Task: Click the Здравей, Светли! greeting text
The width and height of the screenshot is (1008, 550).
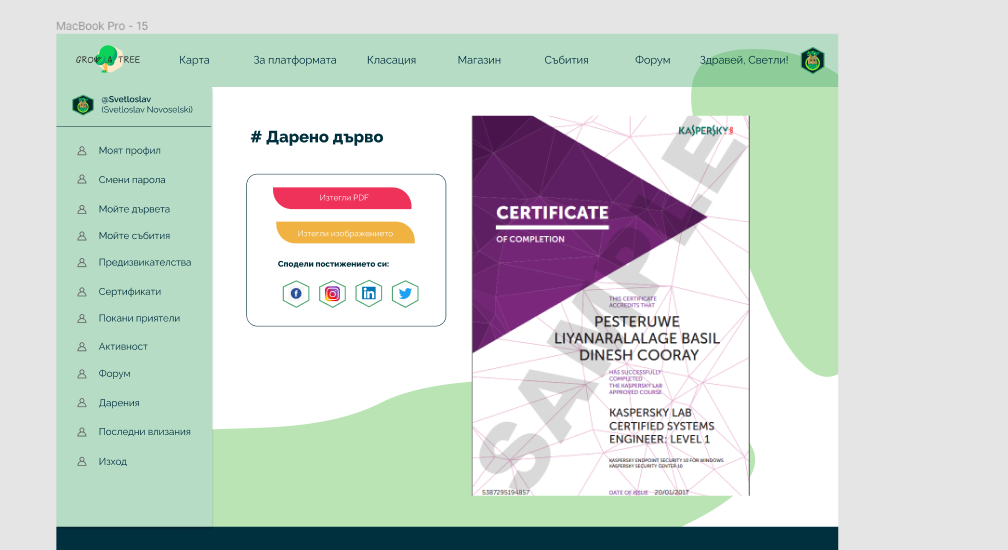Action: click(x=744, y=60)
